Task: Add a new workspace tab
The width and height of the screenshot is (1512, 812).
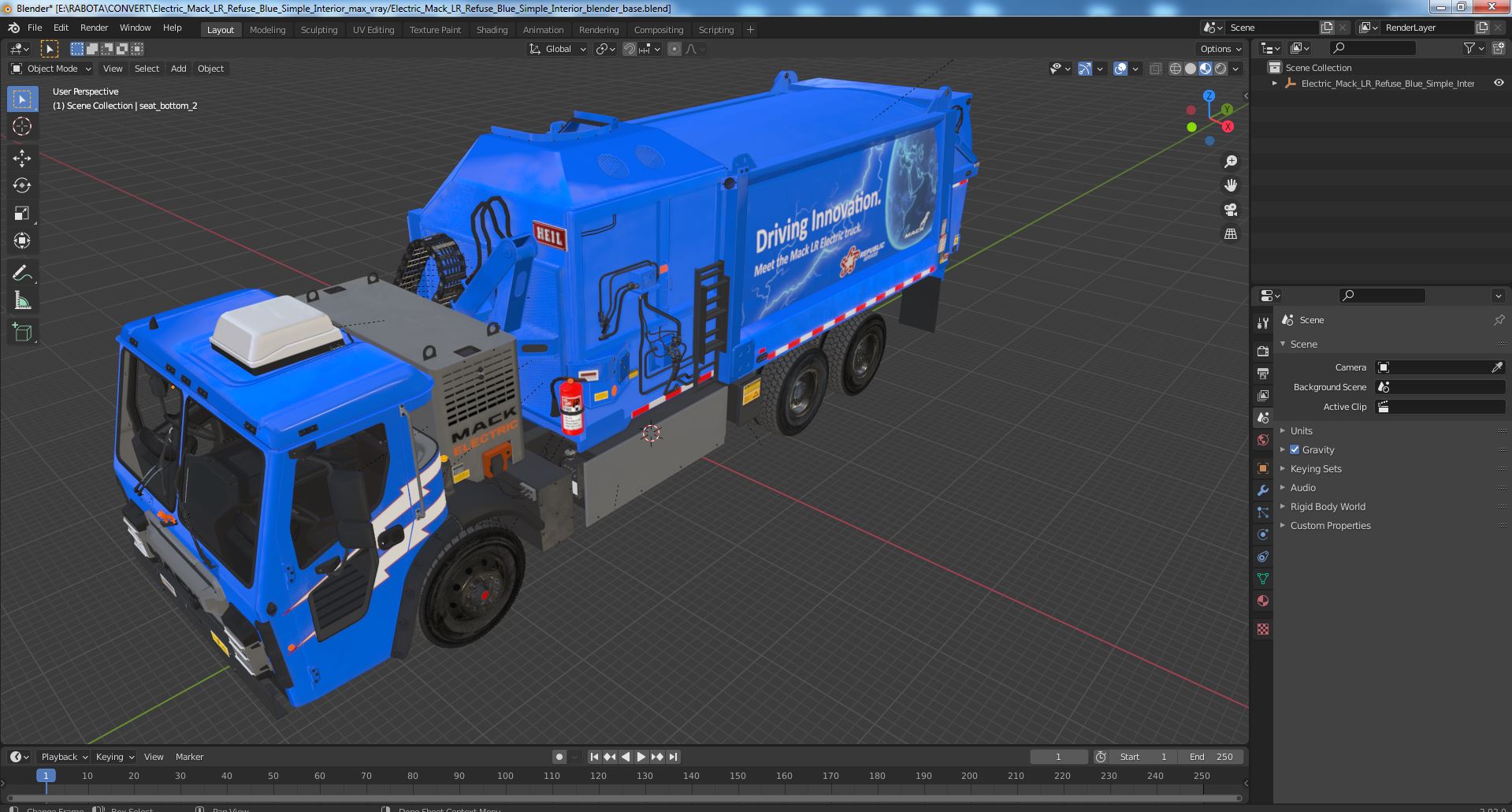Action: (x=750, y=30)
